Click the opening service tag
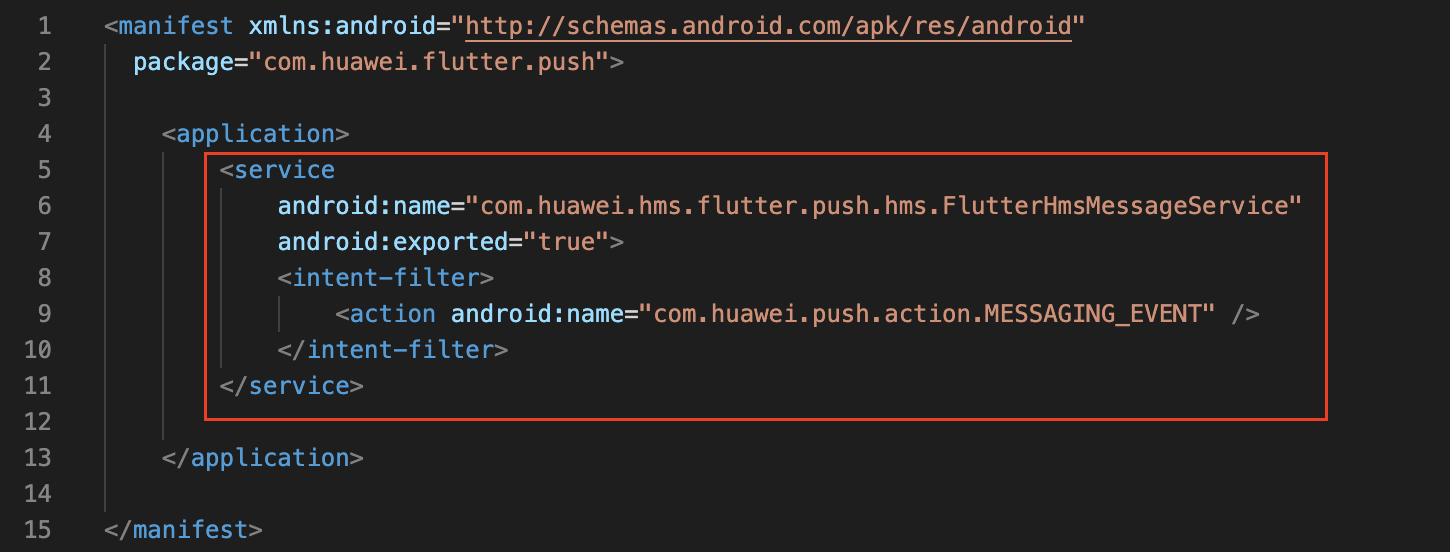The width and height of the screenshot is (1450, 552). tap(278, 170)
